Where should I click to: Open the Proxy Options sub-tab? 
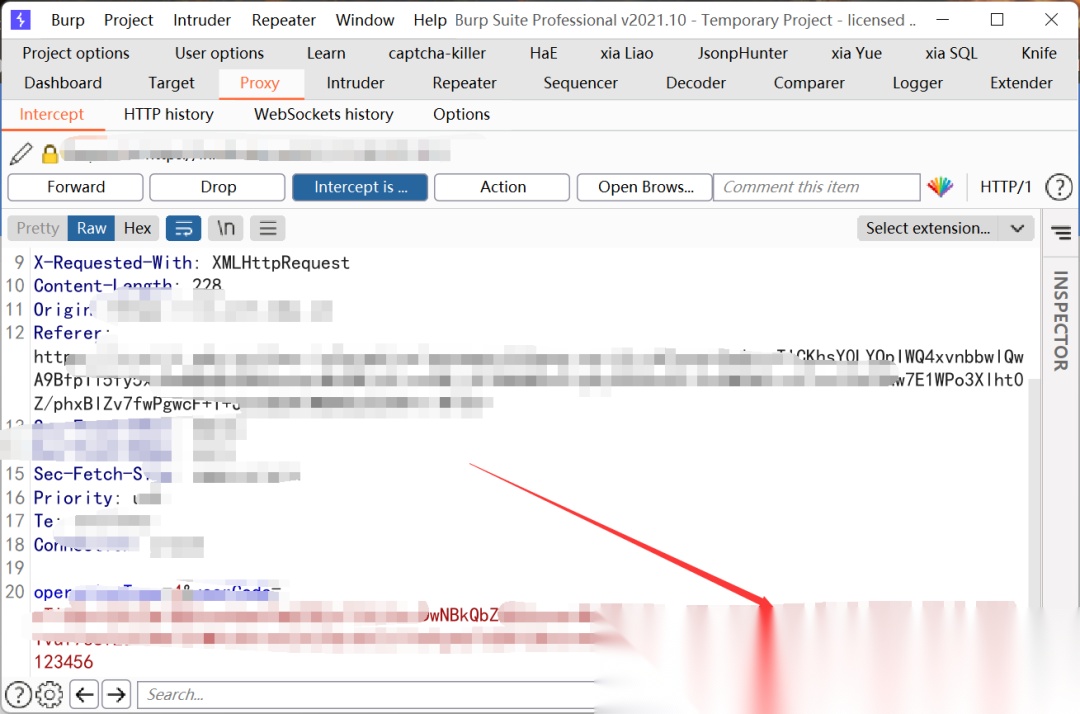(461, 114)
